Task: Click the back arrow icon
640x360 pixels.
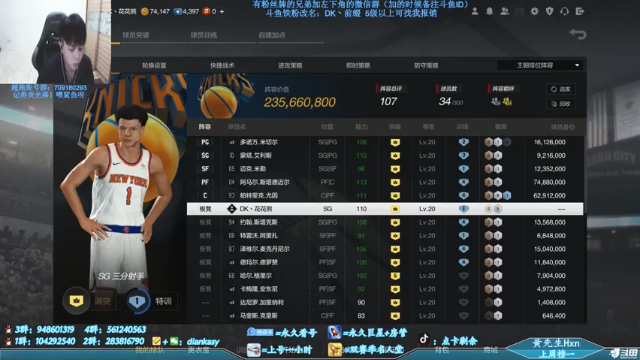Action: click(x=578, y=34)
